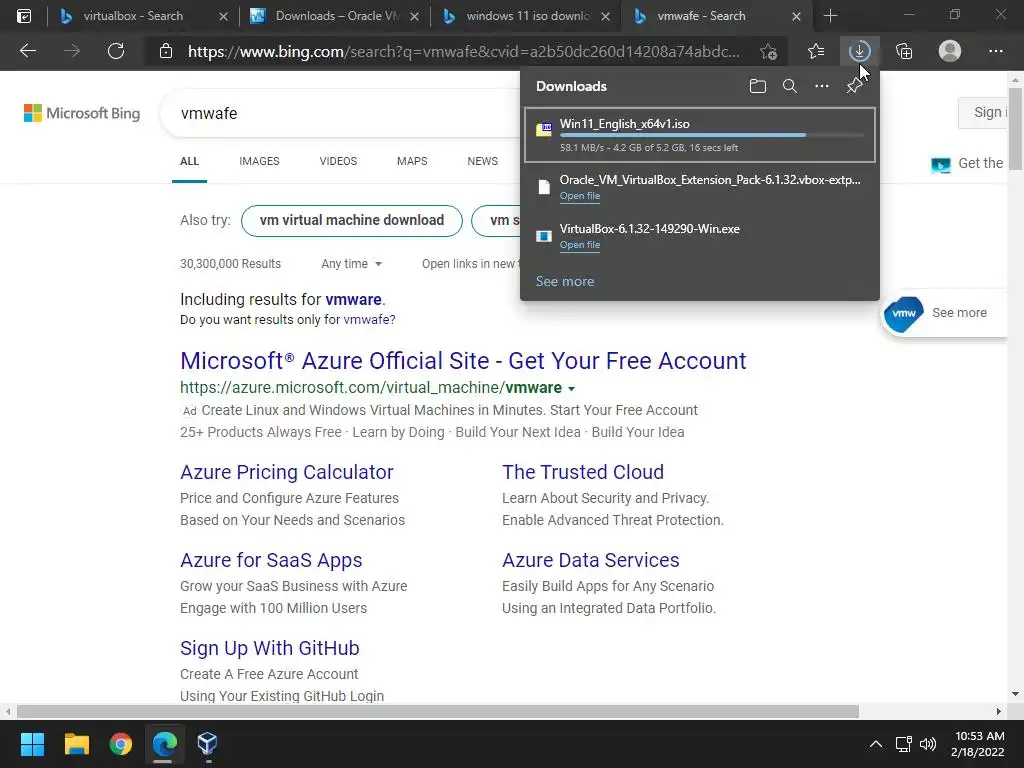Close the Downloads – Oracle VM tab

pos(414,16)
